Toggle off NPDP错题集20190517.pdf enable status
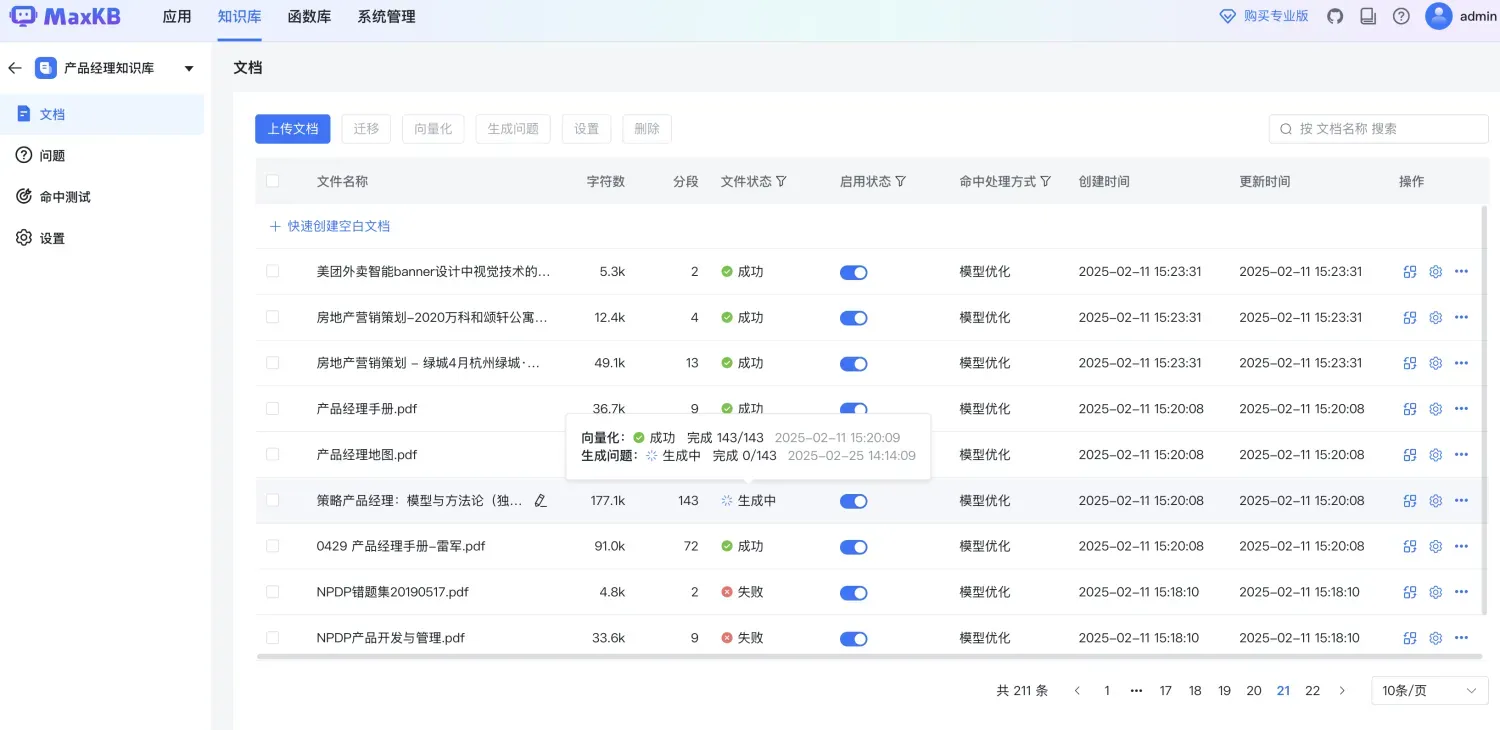Screen dimensions: 1500x730 point(853,592)
